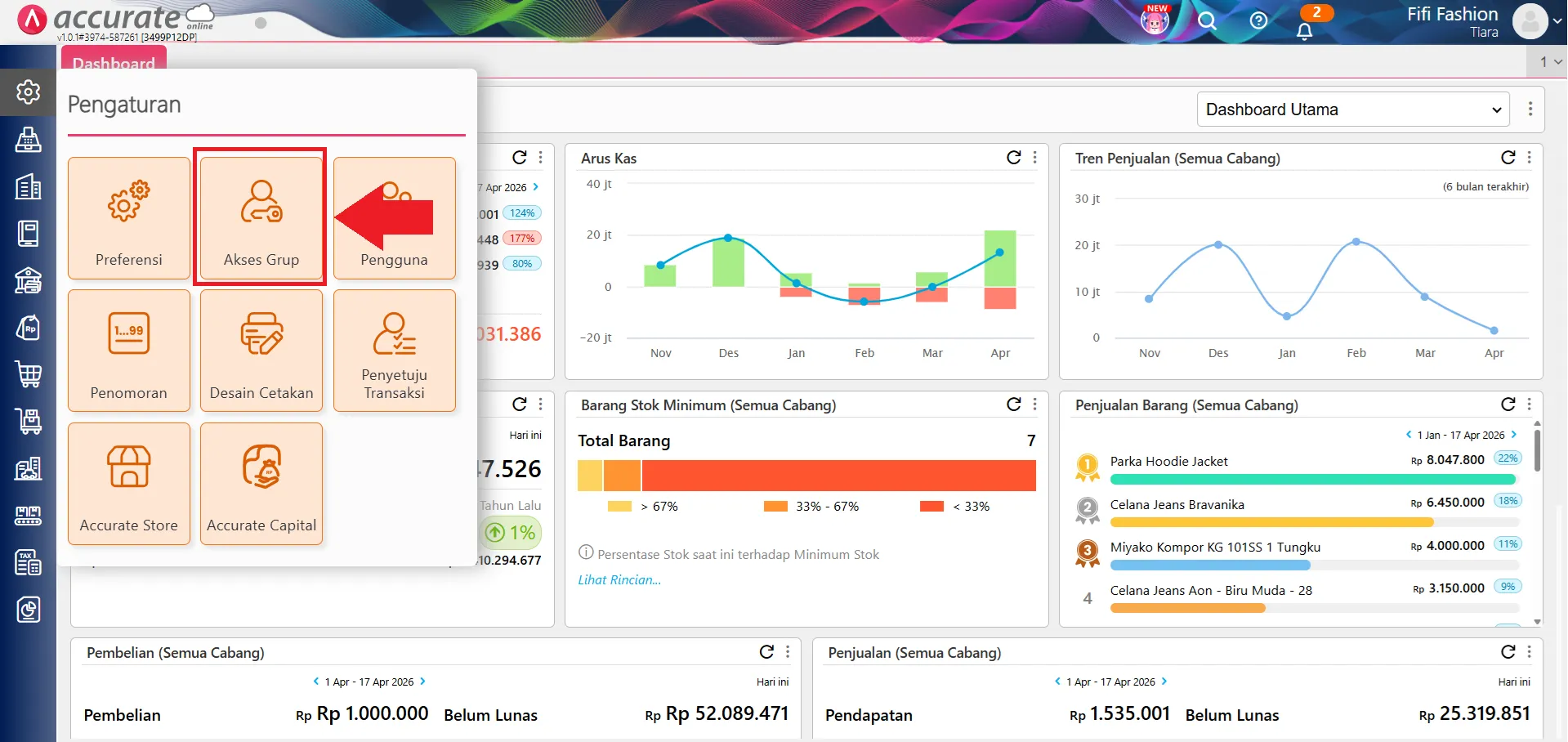Open Desain Cetakan tile

[261, 351]
